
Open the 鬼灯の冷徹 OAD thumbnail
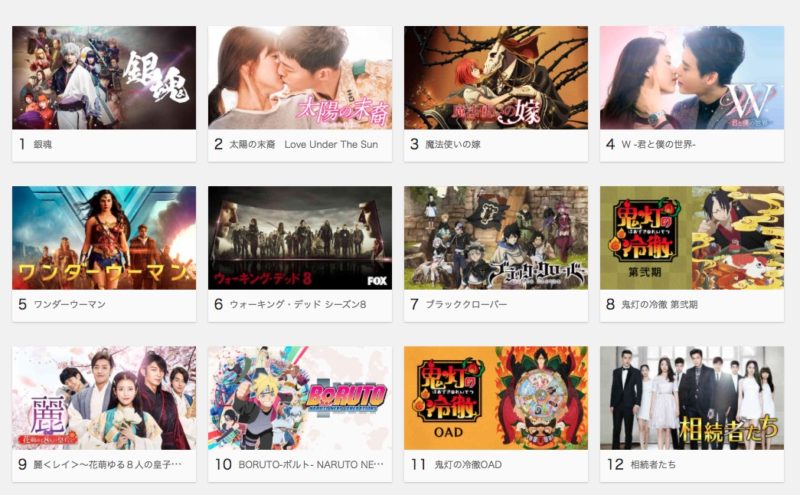[x=496, y=398]
